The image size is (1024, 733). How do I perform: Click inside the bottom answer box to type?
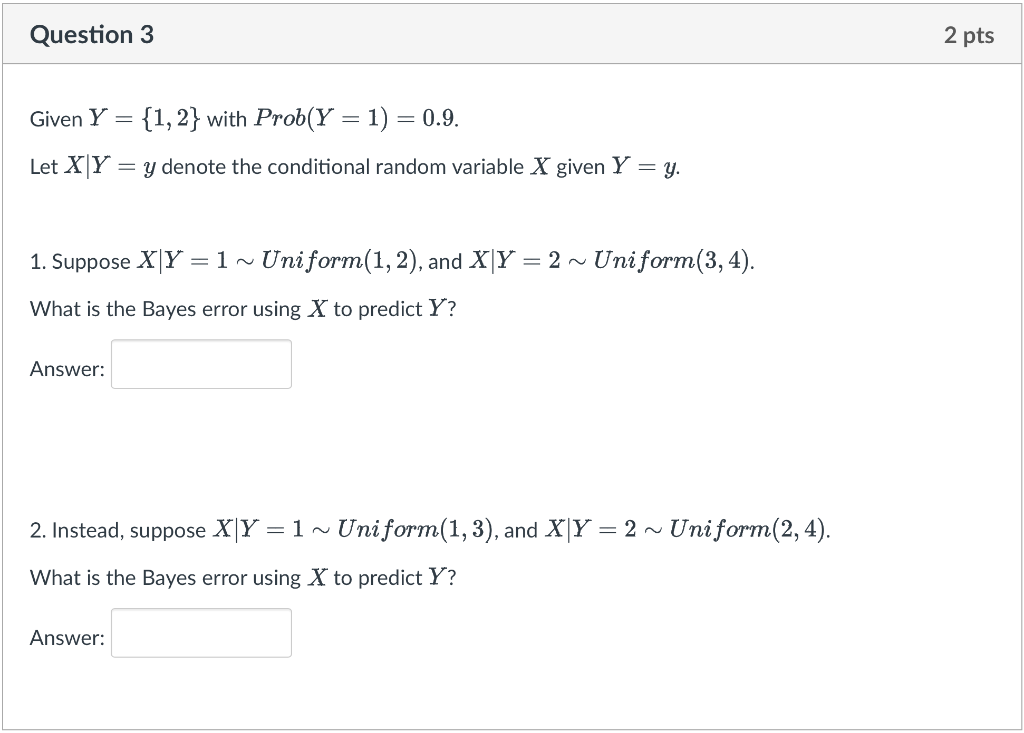click(201, 632)
